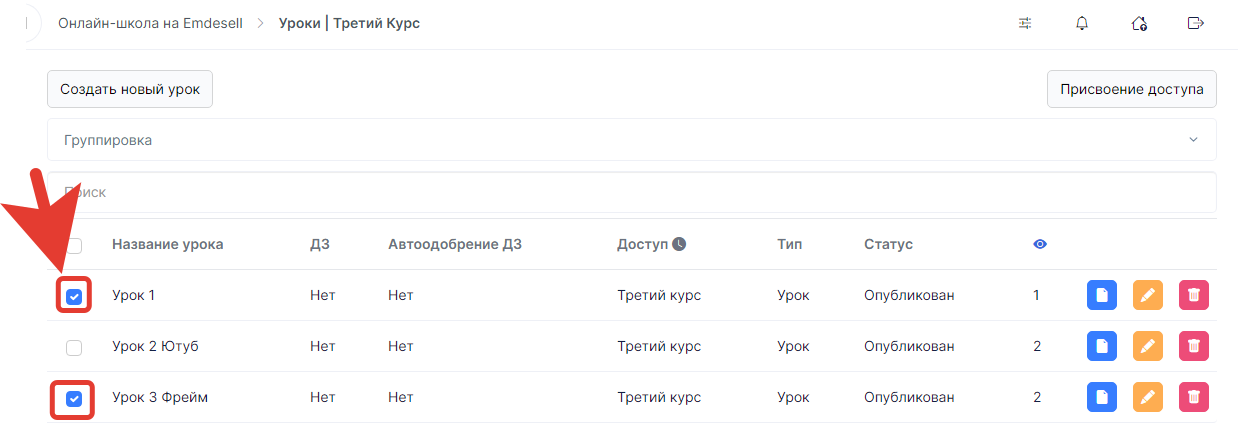Click the Онлайн-школа на Emdesell breadcrumb

149,23
